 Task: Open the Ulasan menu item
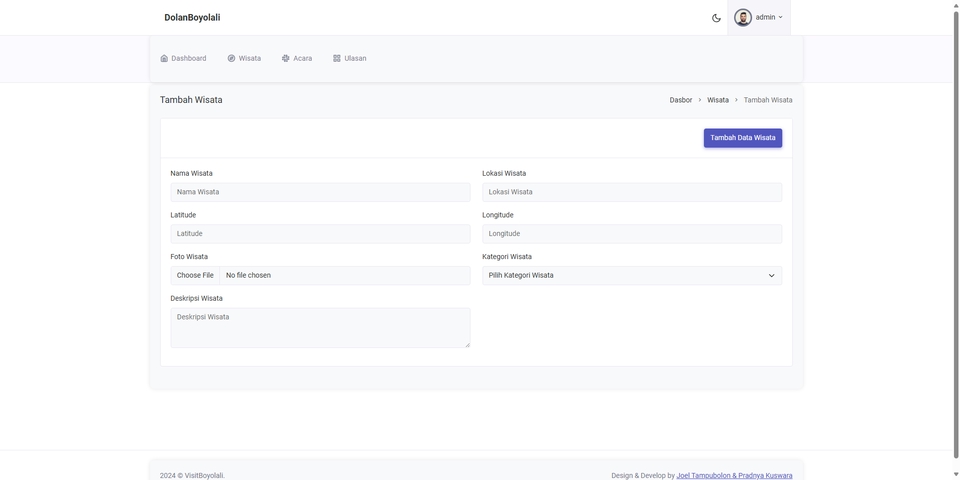[x=350, y=59]
